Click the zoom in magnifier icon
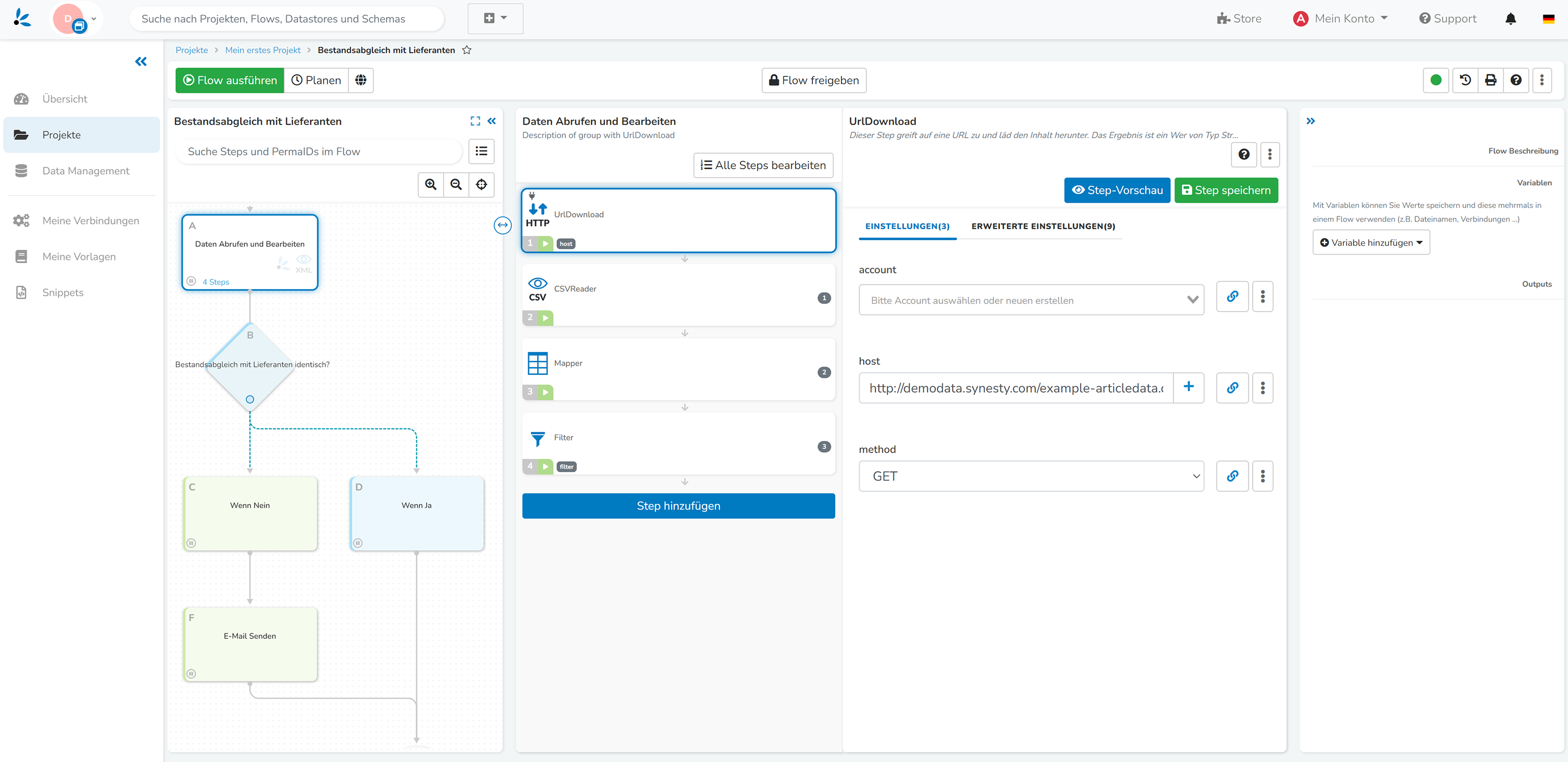Screen dimensions: 1568x762 [x=430, y=184]
